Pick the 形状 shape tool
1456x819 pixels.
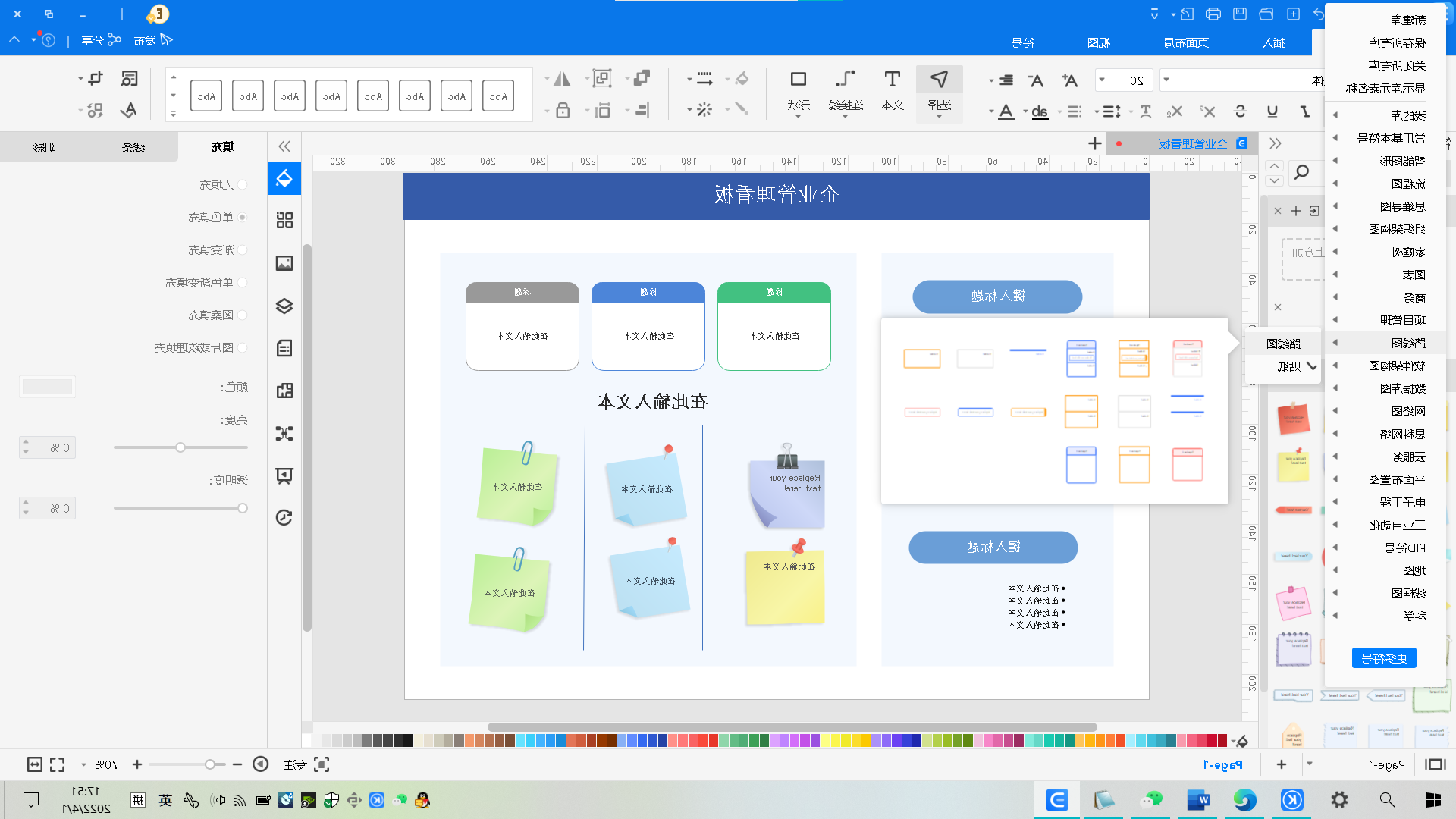[x=798, y=93]
